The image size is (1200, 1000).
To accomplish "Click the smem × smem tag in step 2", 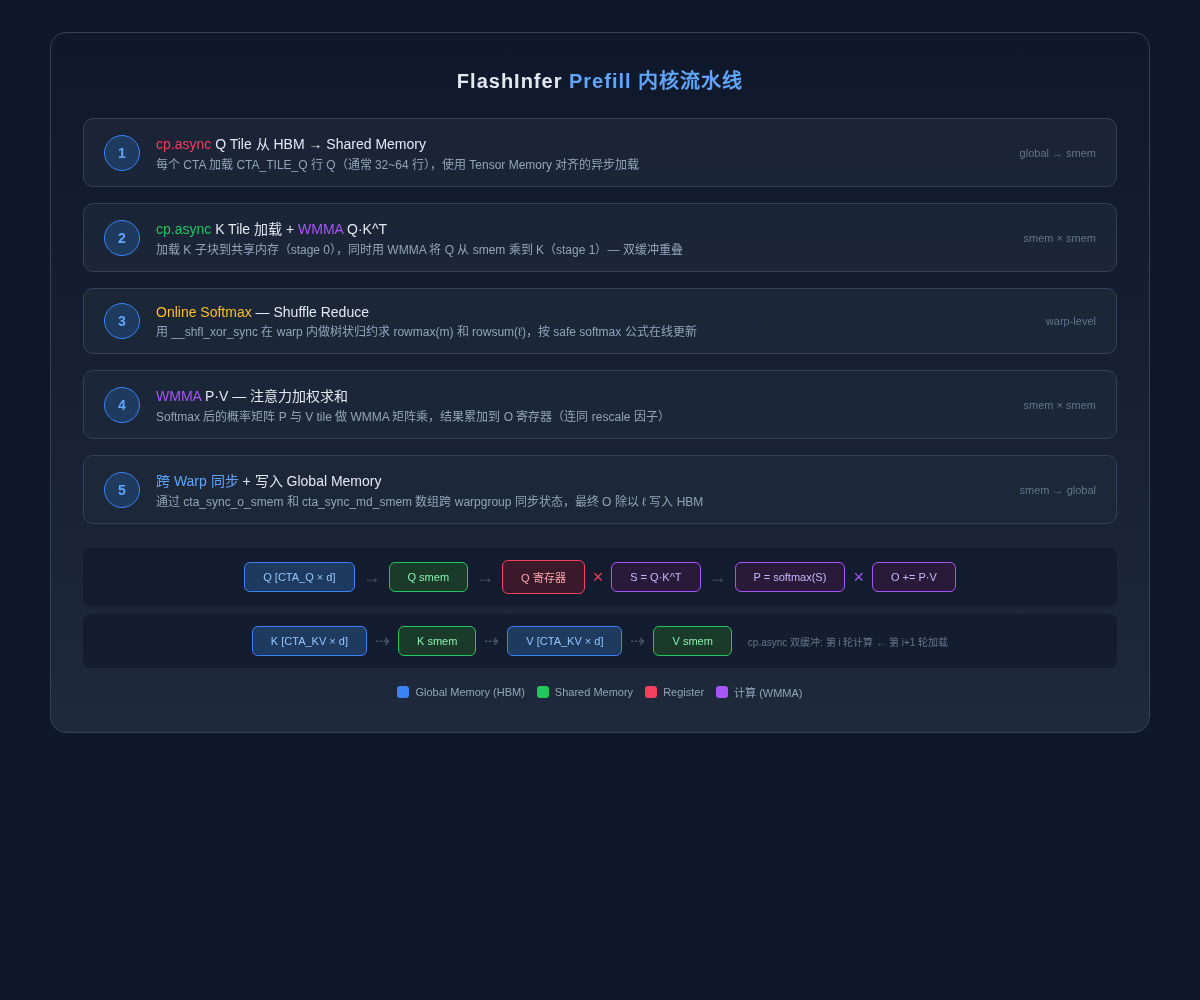I will [1059, 238].
